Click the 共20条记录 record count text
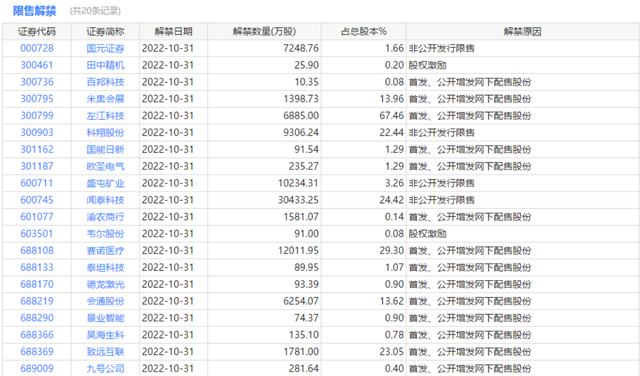The height and width of the screenshot is (376, 640). coord(95,11)
